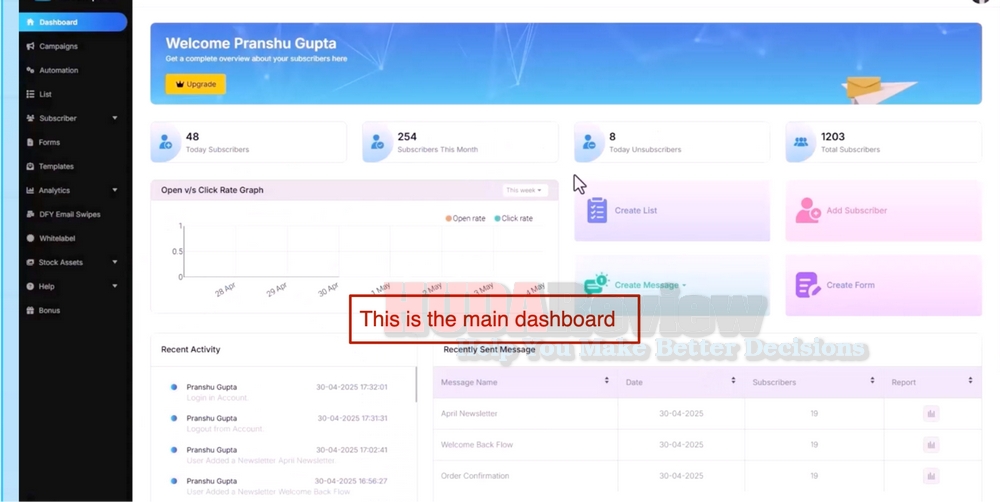The height and width of the screenshot is (502, 1000).
Task: Open report icon for April Newsletter
Action: point(931,414)
